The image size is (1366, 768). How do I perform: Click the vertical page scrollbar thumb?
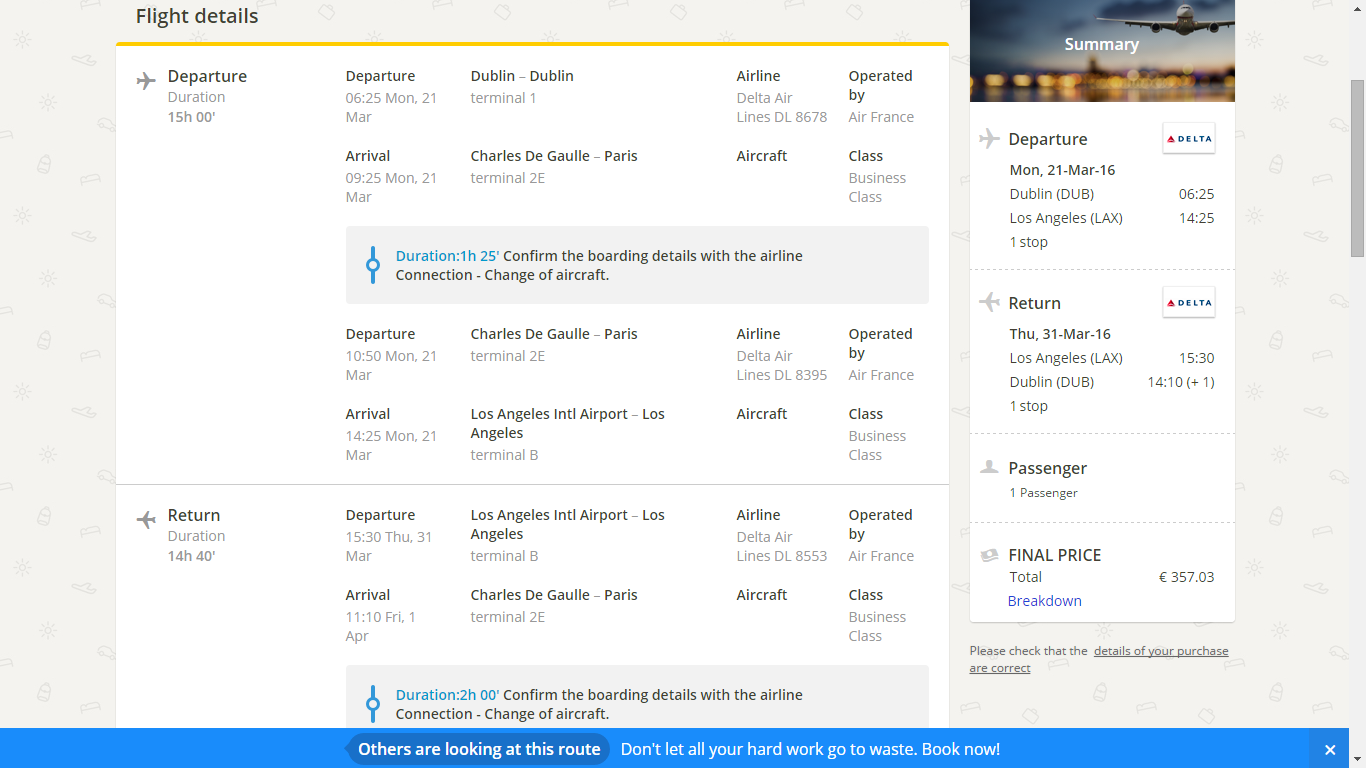click(1358, 168)
